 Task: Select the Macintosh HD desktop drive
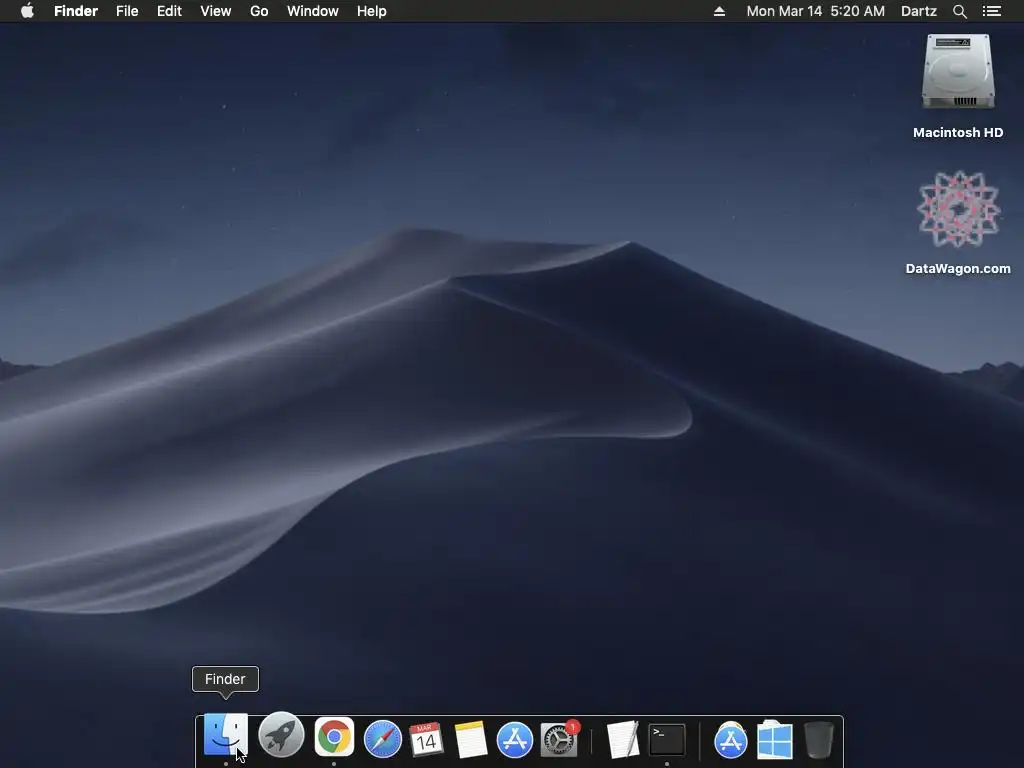pyautogui.click(x=958, y=71)
